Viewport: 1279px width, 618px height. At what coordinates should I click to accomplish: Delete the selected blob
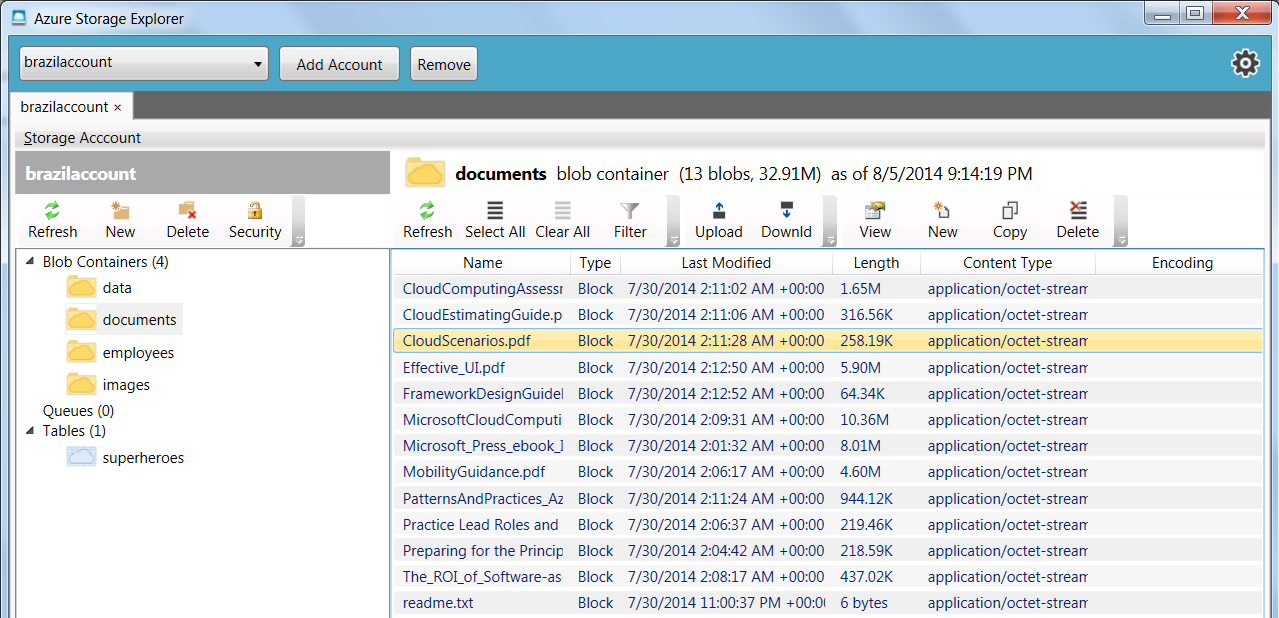click(x=1078, y=220)
